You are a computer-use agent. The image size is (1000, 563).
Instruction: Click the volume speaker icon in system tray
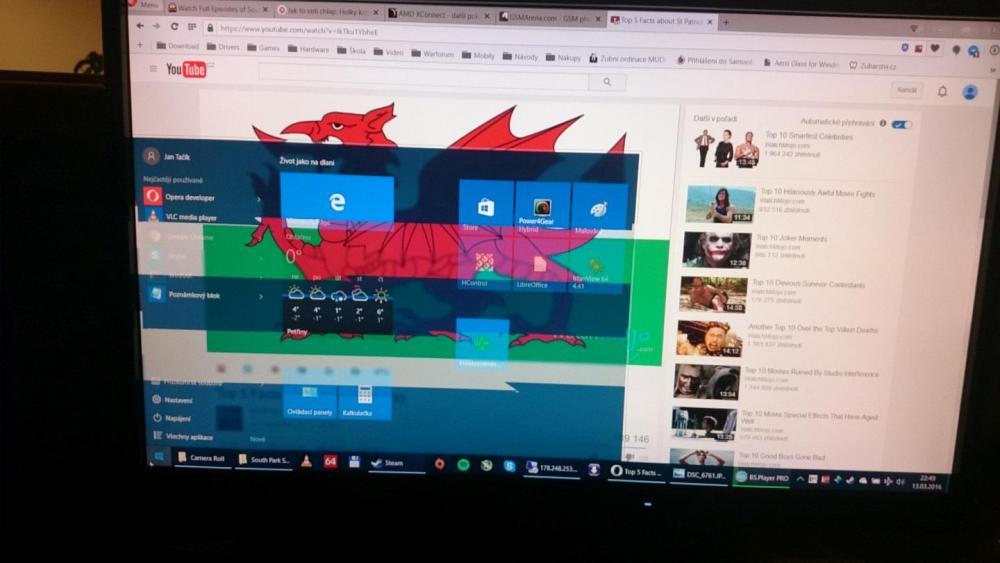pyautogui.click(x=900, y=481)
